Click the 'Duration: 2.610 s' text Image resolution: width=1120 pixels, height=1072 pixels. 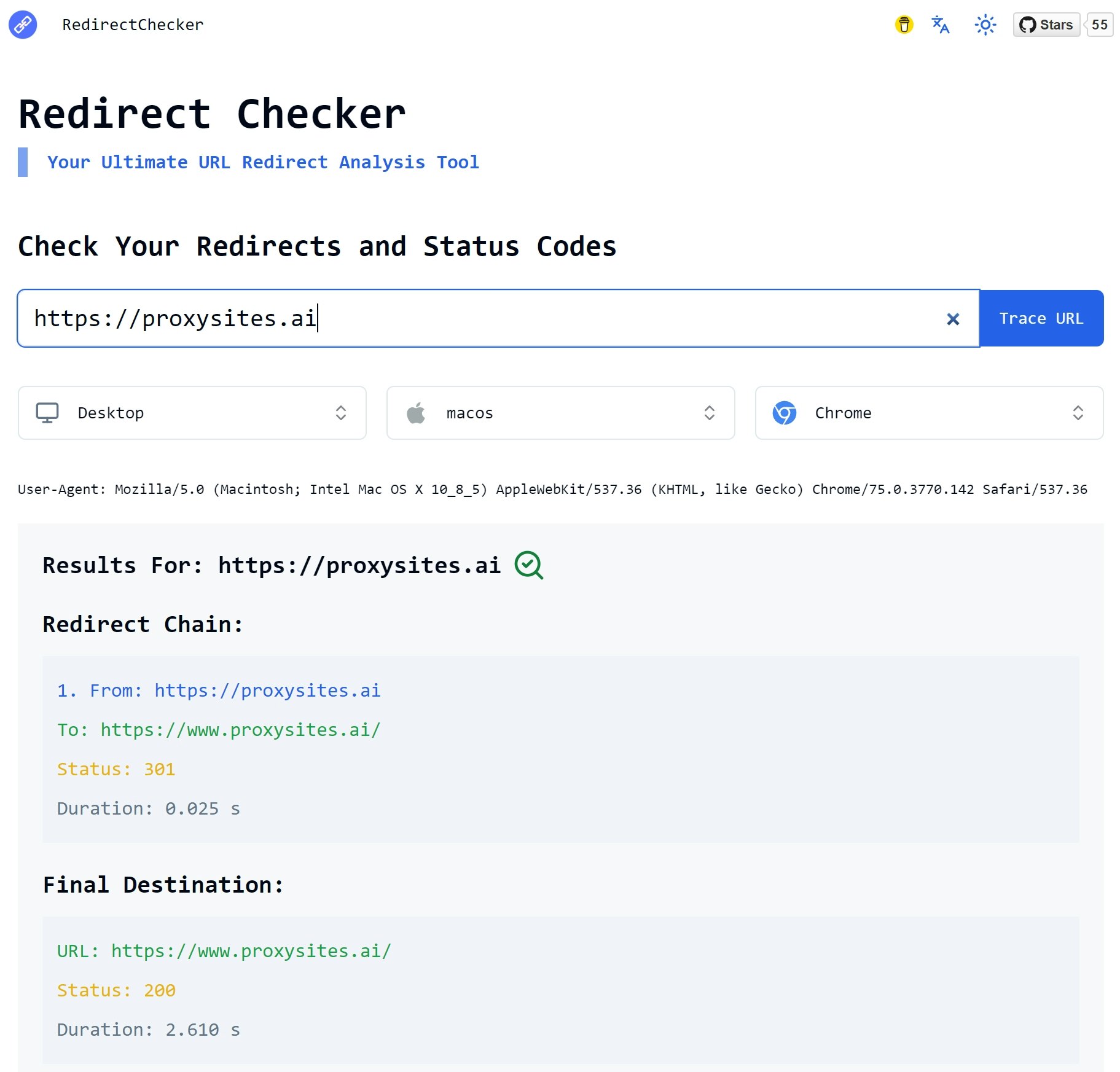[x=149, y=1030]
